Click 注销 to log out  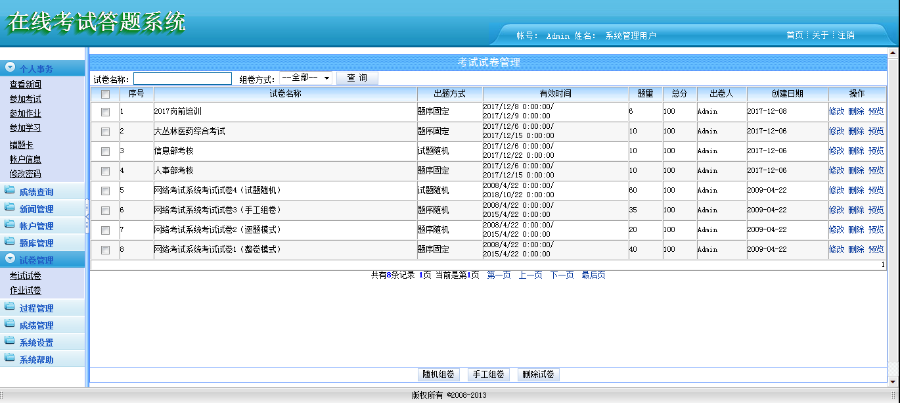(845, 35)
